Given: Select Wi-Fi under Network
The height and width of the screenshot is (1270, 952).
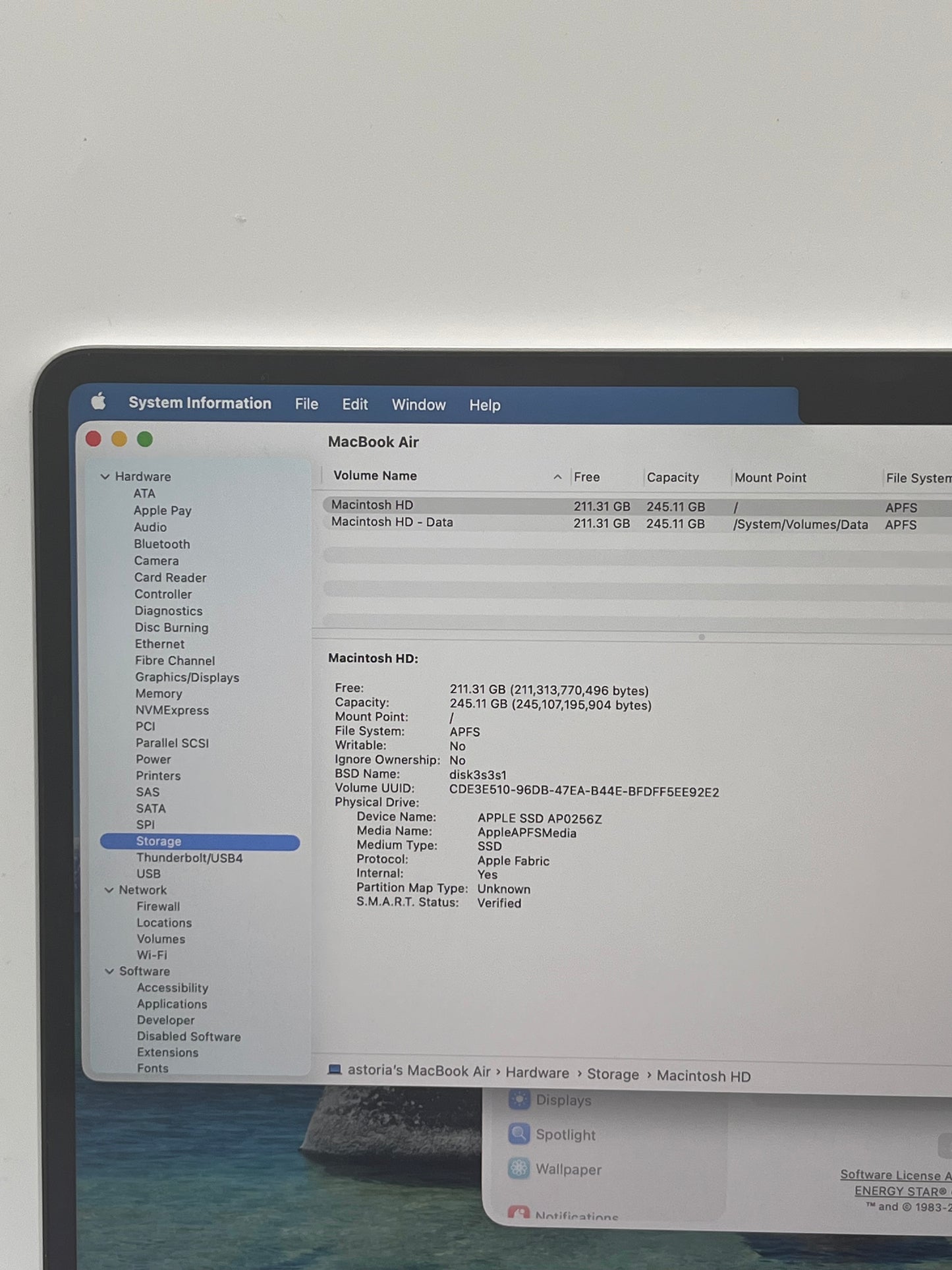Looking at the screenshot, I should point(152,954).
